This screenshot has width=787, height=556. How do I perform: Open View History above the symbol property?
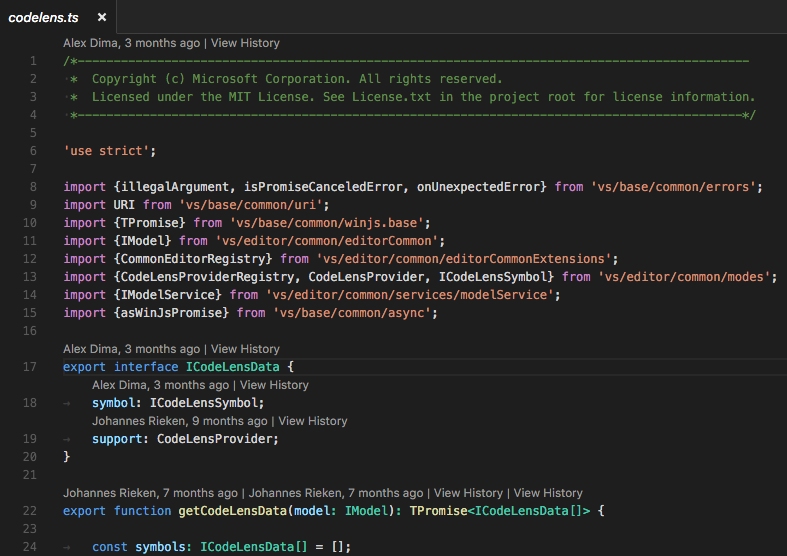point(274,385)
